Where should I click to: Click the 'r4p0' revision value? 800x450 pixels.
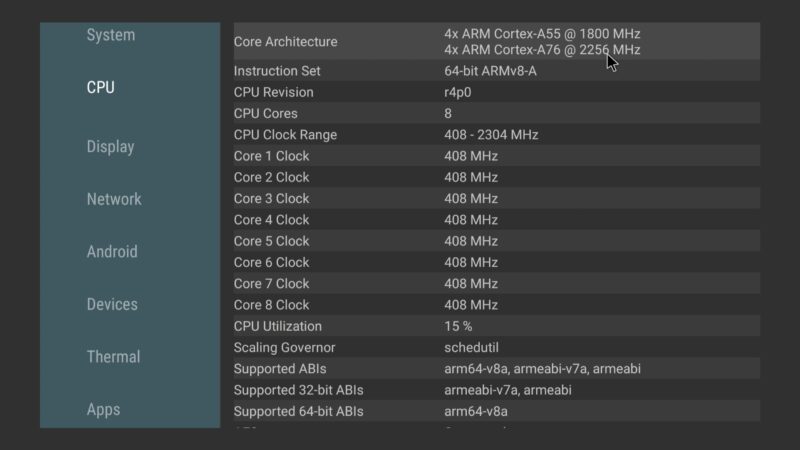[458, 92]
